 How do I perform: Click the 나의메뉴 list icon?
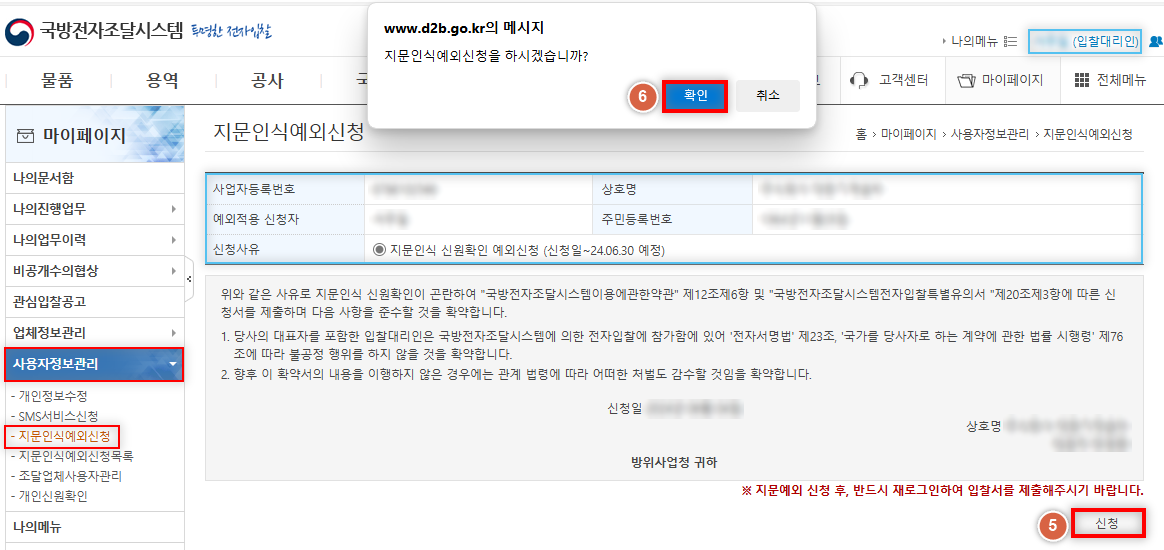[1010, 42]
